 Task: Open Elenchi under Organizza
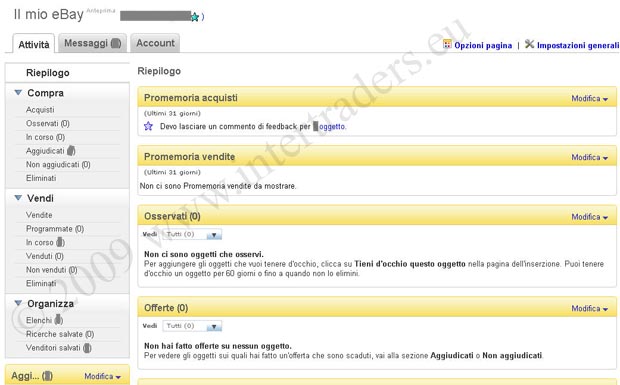point(44,320)
